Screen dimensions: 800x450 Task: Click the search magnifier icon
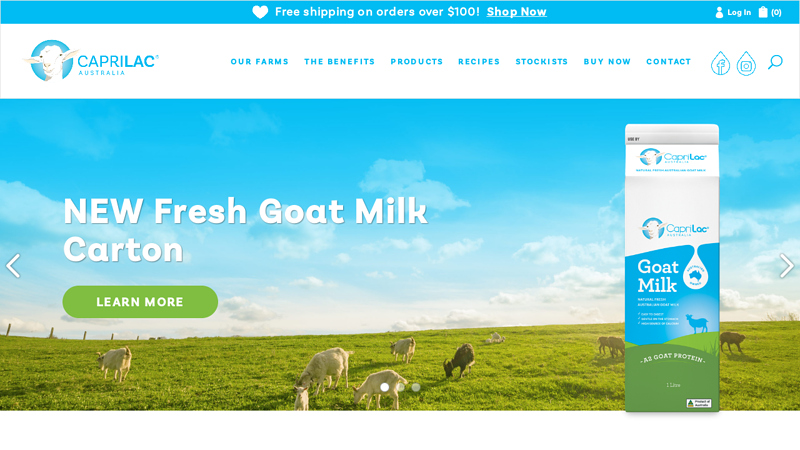[x=775, y=62]
